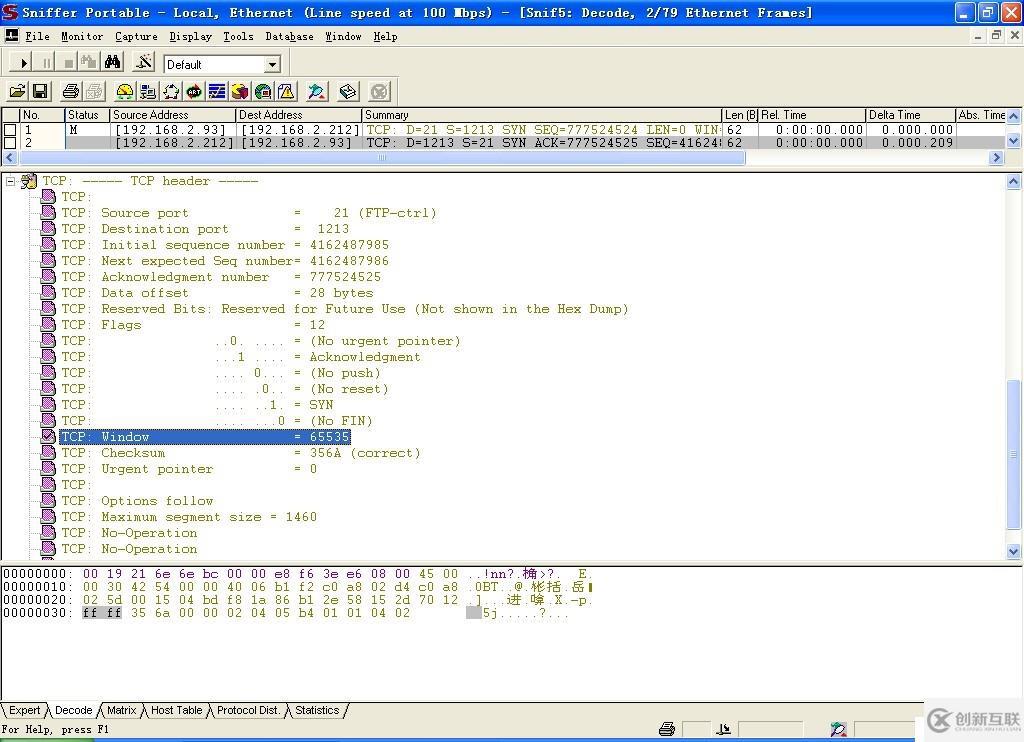Start capture with the play button

point(23,63)
